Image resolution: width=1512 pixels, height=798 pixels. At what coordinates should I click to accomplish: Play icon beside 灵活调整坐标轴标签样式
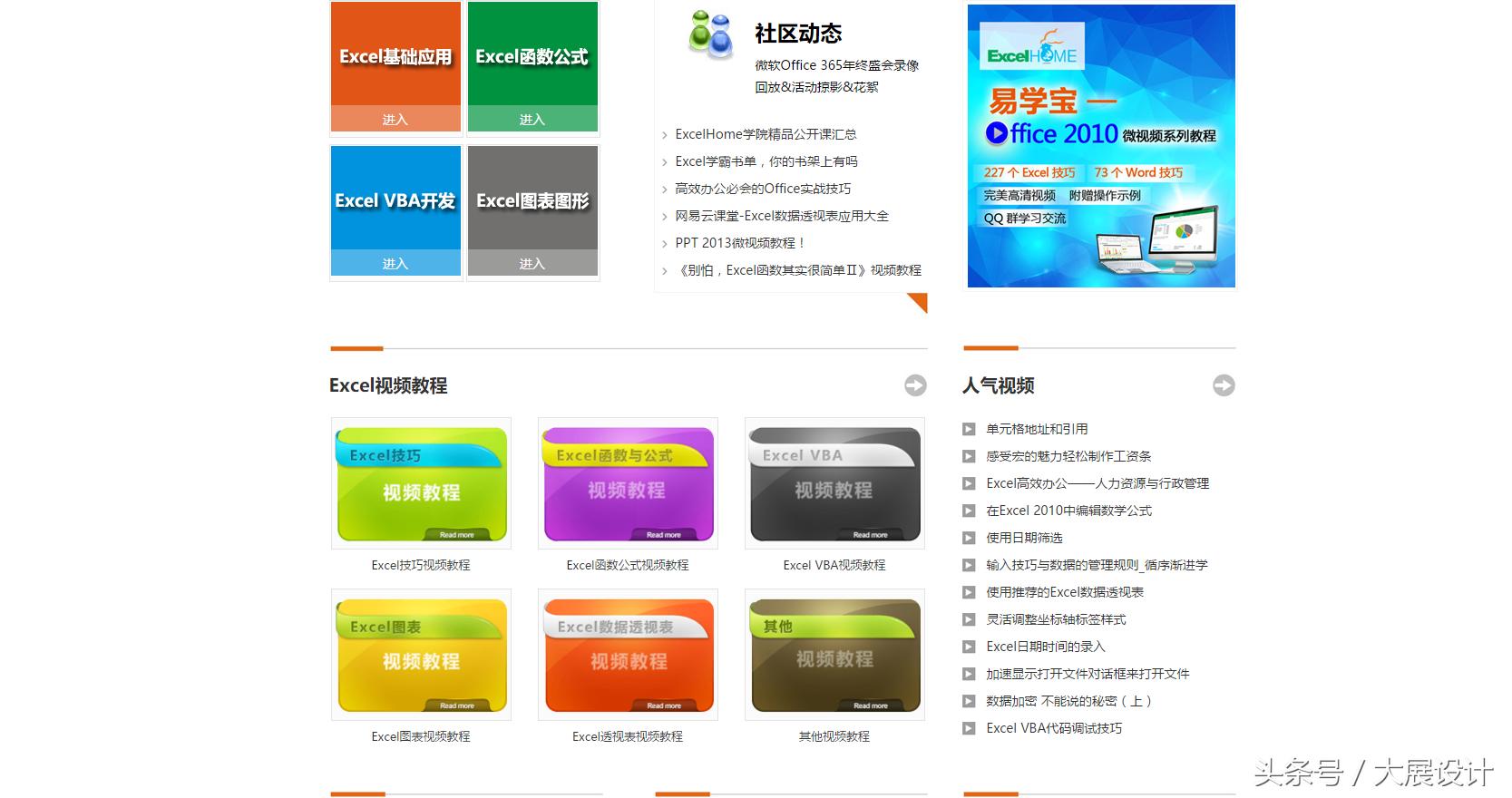(969, 619)
